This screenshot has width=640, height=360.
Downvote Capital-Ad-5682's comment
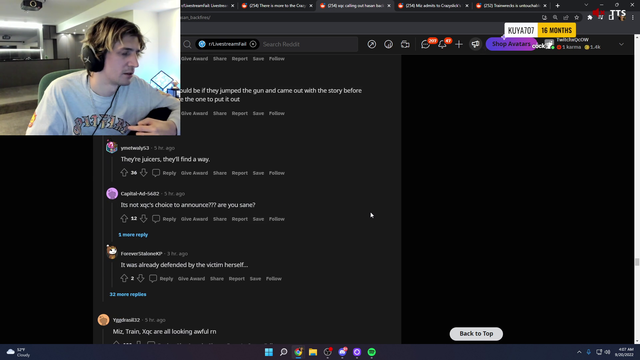click(143, 219)
